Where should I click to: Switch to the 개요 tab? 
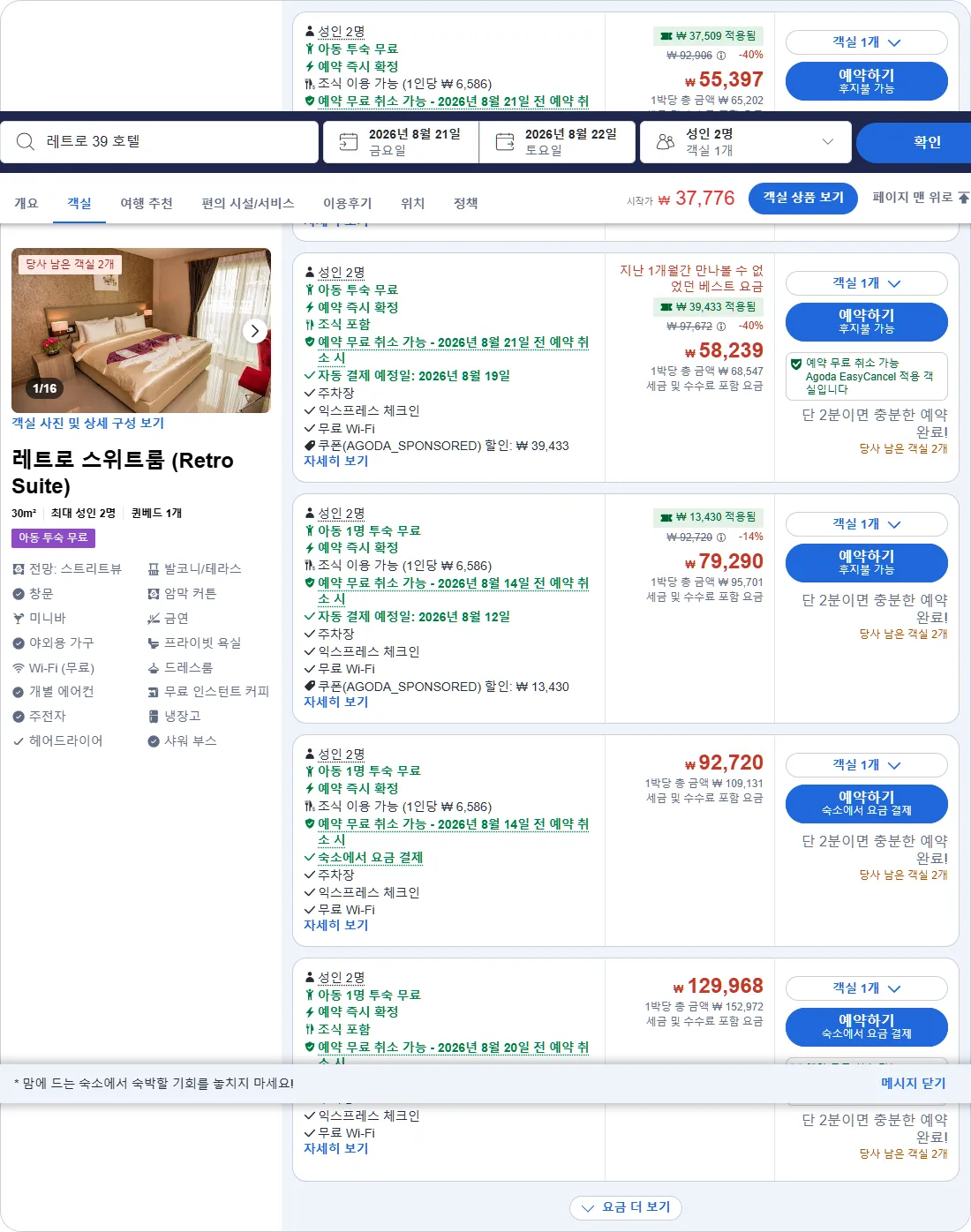[x=26, y=203]
